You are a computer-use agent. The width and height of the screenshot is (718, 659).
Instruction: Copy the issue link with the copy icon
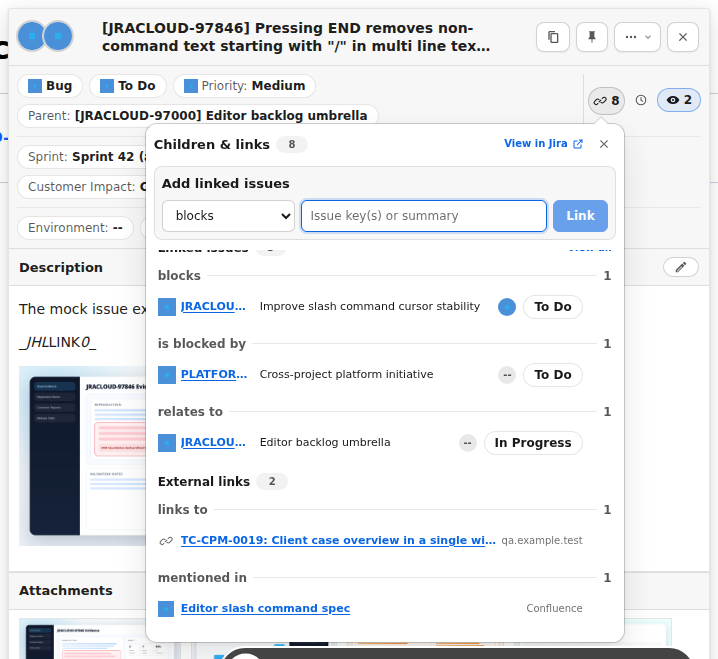click(x=553, y=37)
